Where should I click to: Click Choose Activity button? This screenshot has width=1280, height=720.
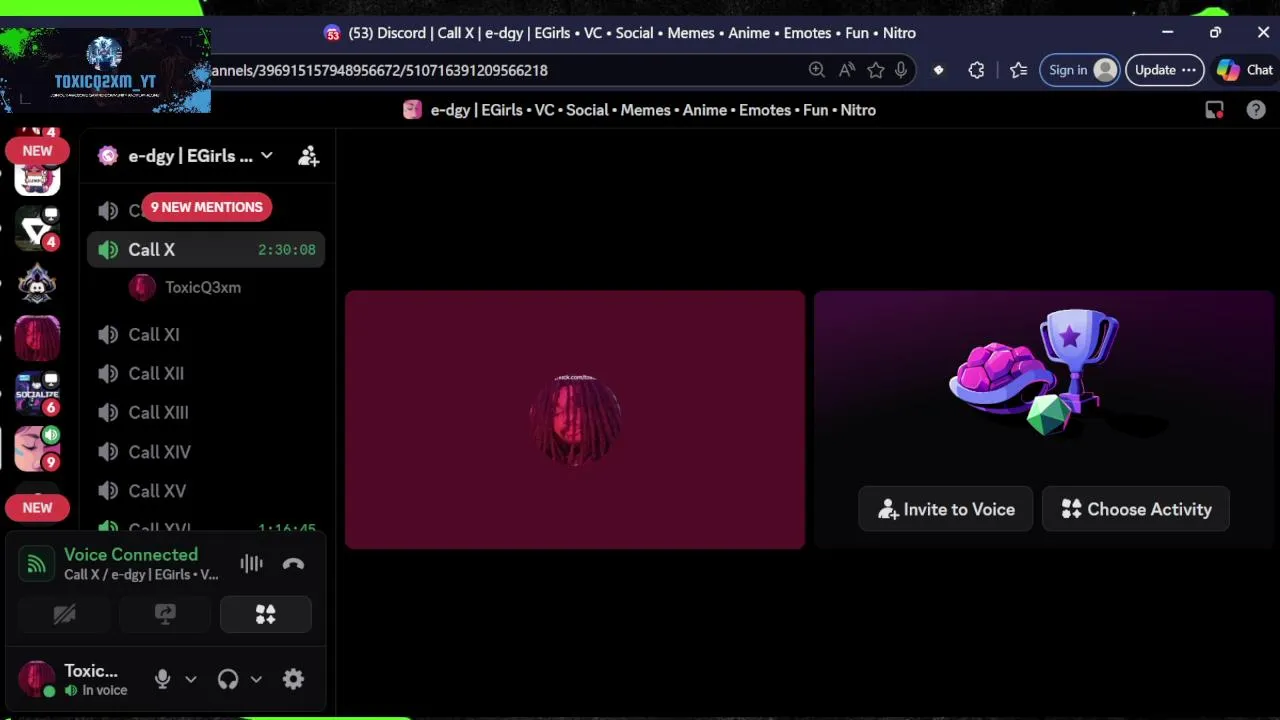(x=1136, y=510)
